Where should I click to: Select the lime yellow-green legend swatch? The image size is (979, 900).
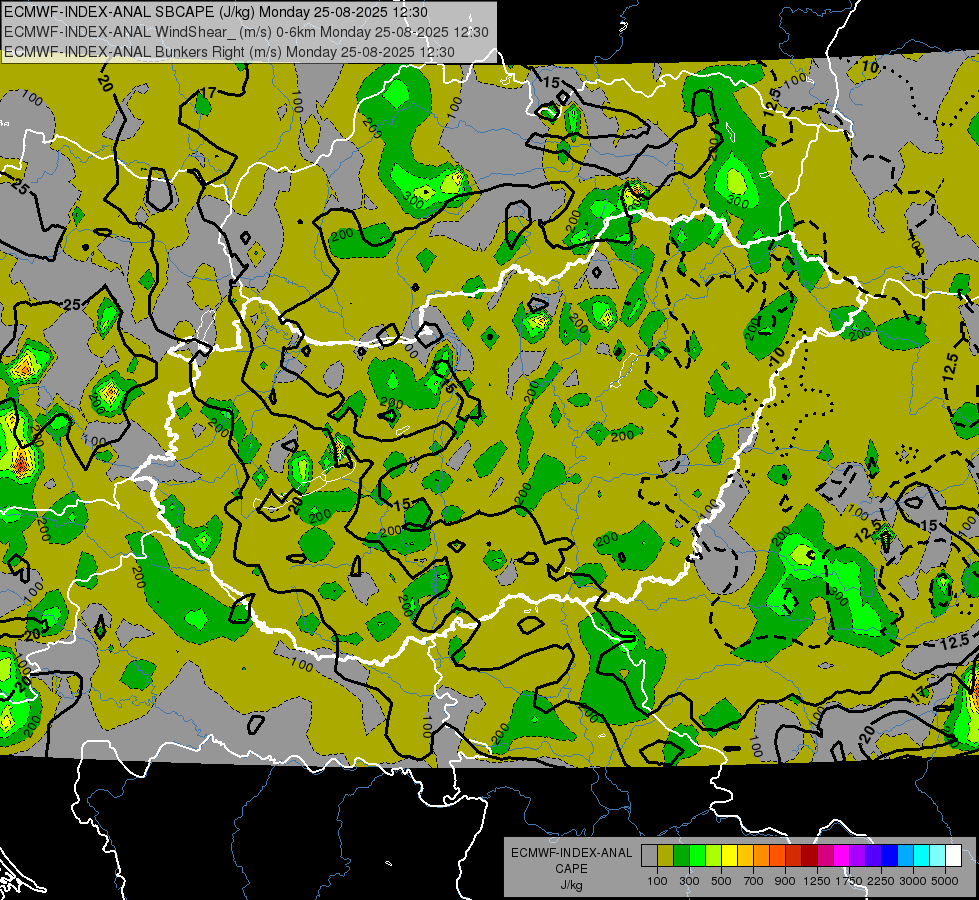point(714,856)
